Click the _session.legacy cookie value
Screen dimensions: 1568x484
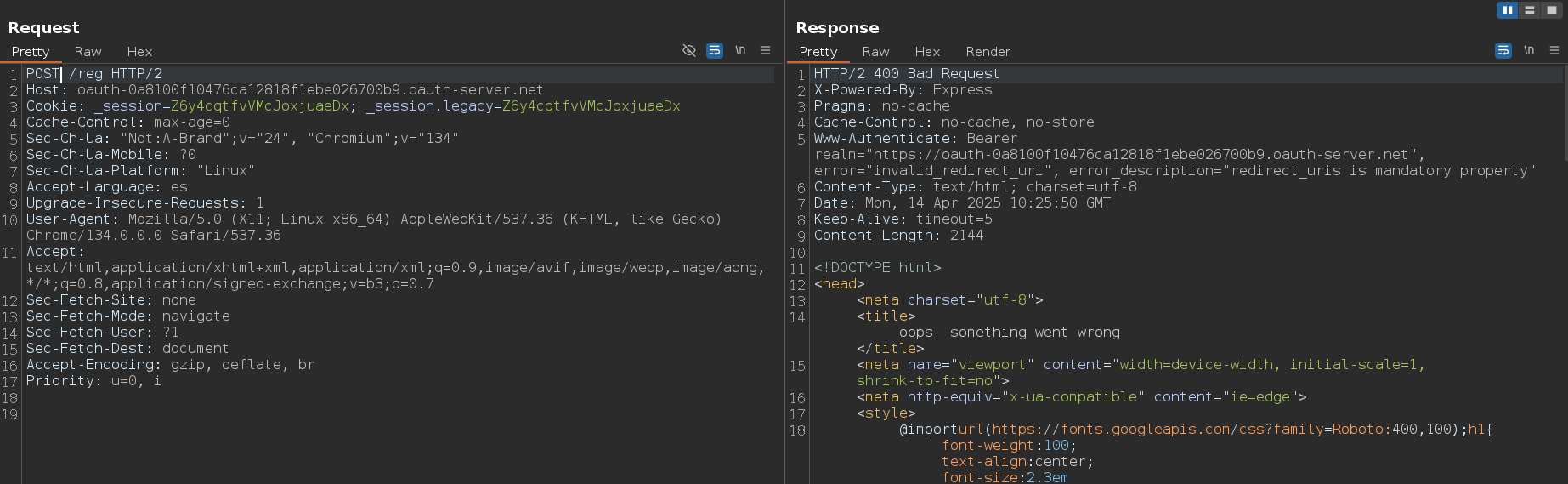pos(592,106)
